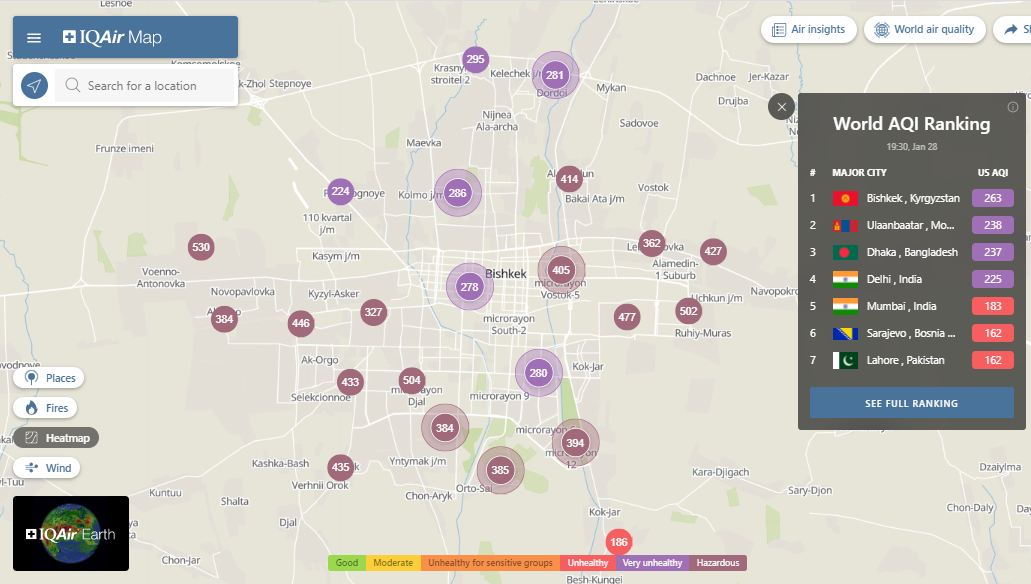Image resolution: width=1031 pixels, height=584 pixels.
Task: Select the 186 AQI station marker
Action: click(619, 543)
